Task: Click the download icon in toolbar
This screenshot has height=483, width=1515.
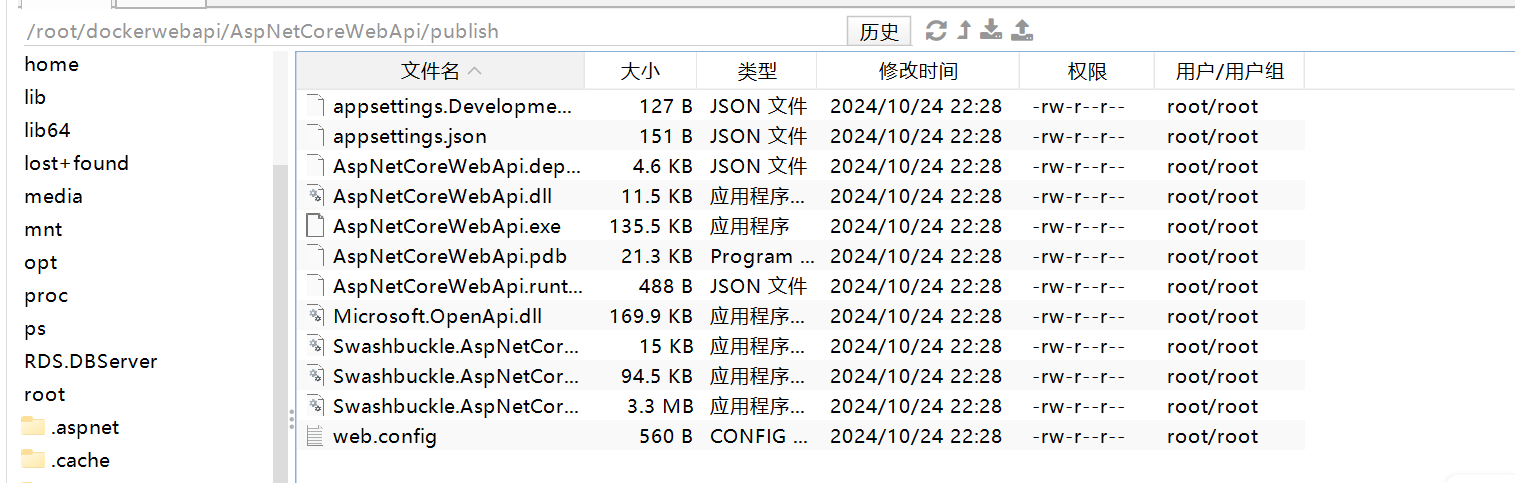Action: tap(991, 30)
